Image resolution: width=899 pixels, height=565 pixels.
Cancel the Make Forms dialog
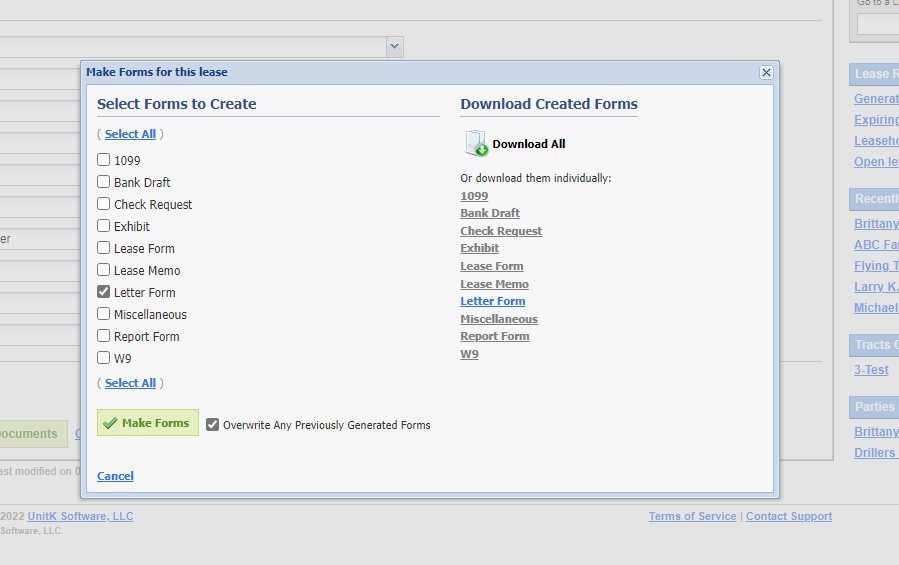(x=115, y=476)
